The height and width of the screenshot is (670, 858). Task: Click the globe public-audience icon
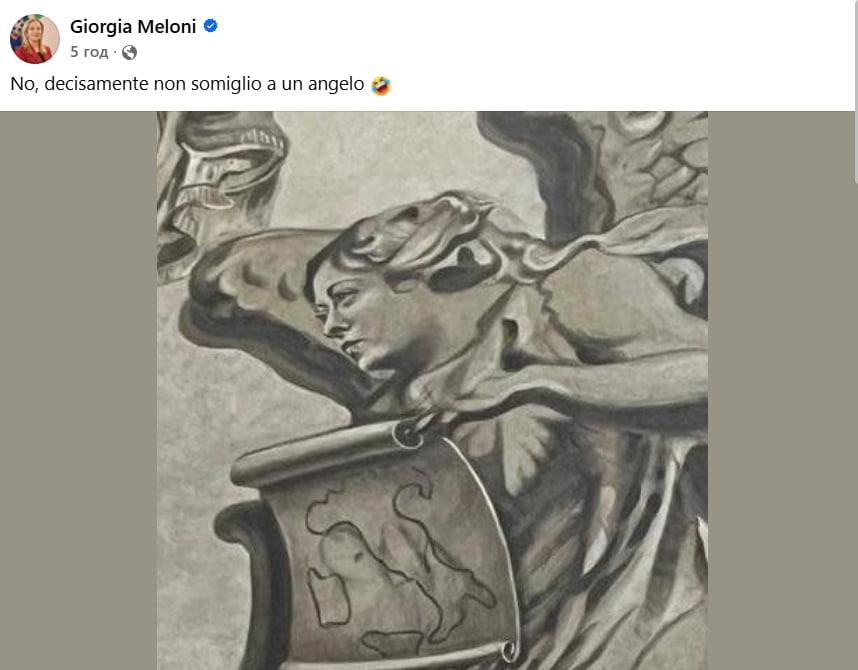coord(129,52)
